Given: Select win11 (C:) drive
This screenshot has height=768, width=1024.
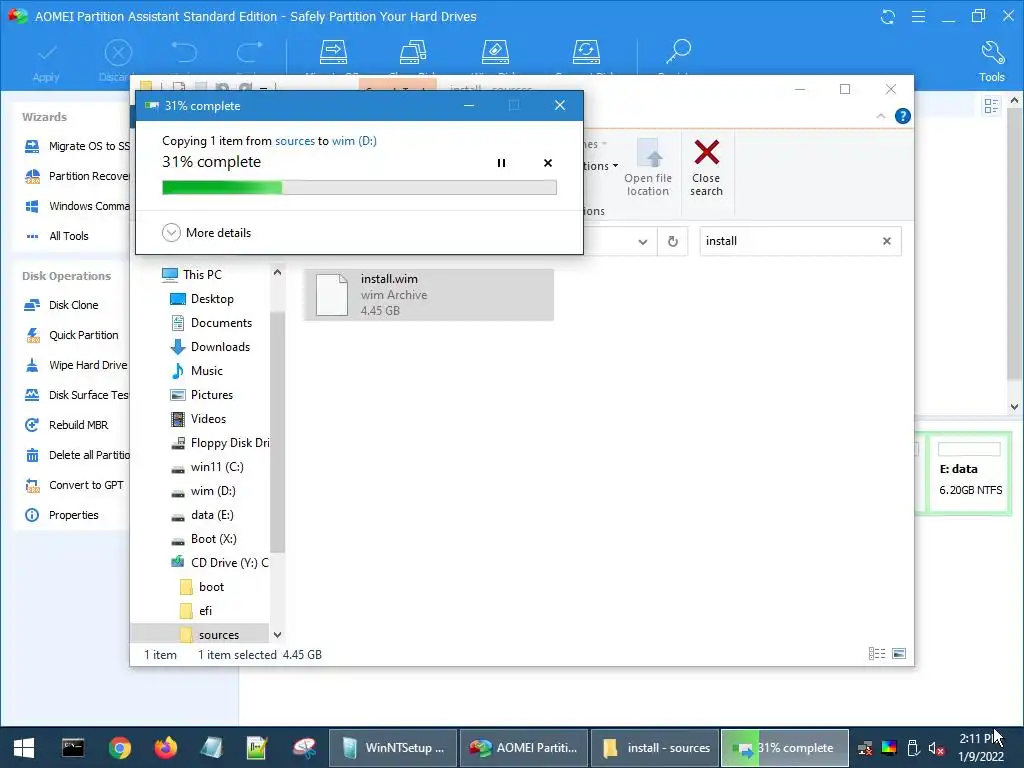Looking at the screenshot, I should pos(206,467).
